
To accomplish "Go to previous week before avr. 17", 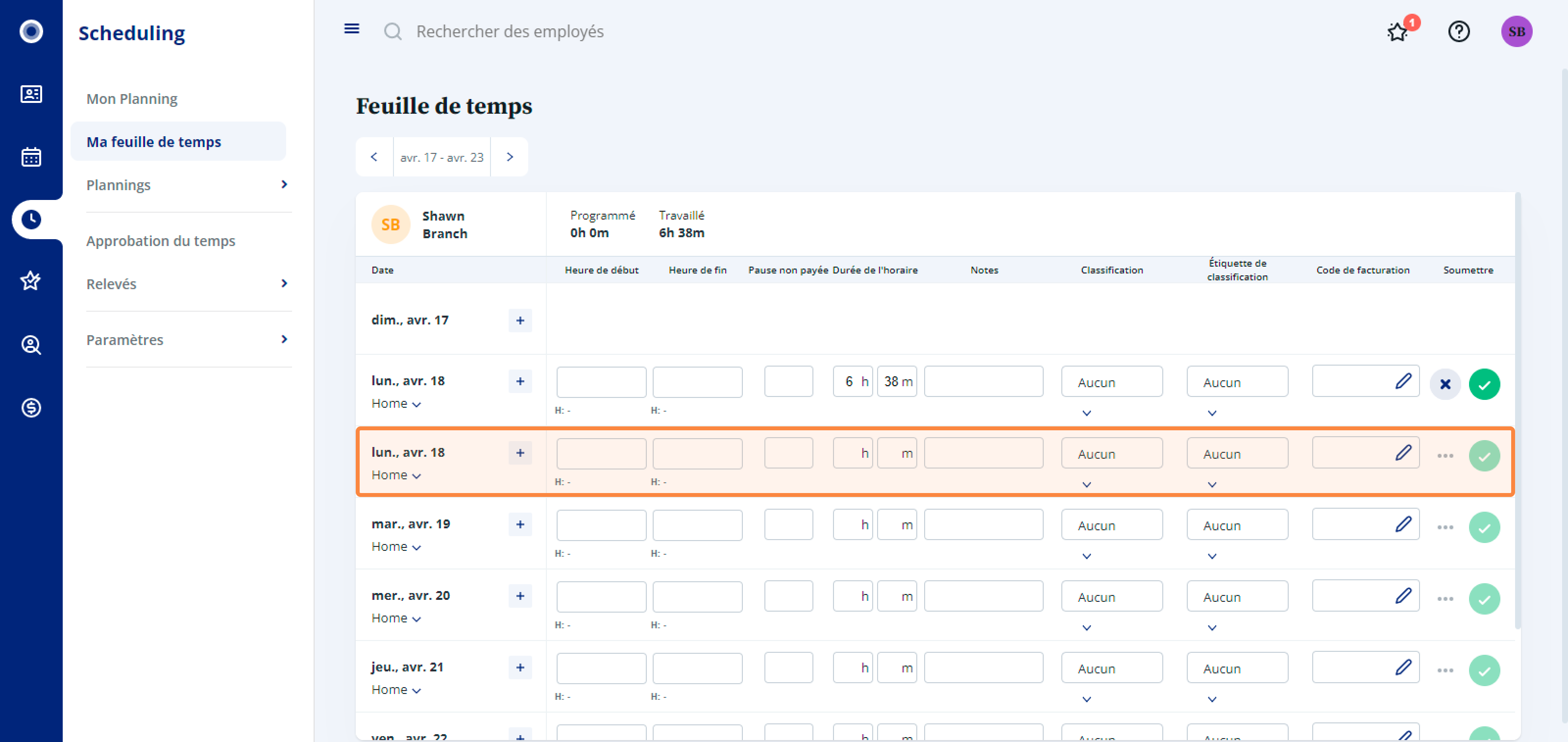I will pos(374,157).
